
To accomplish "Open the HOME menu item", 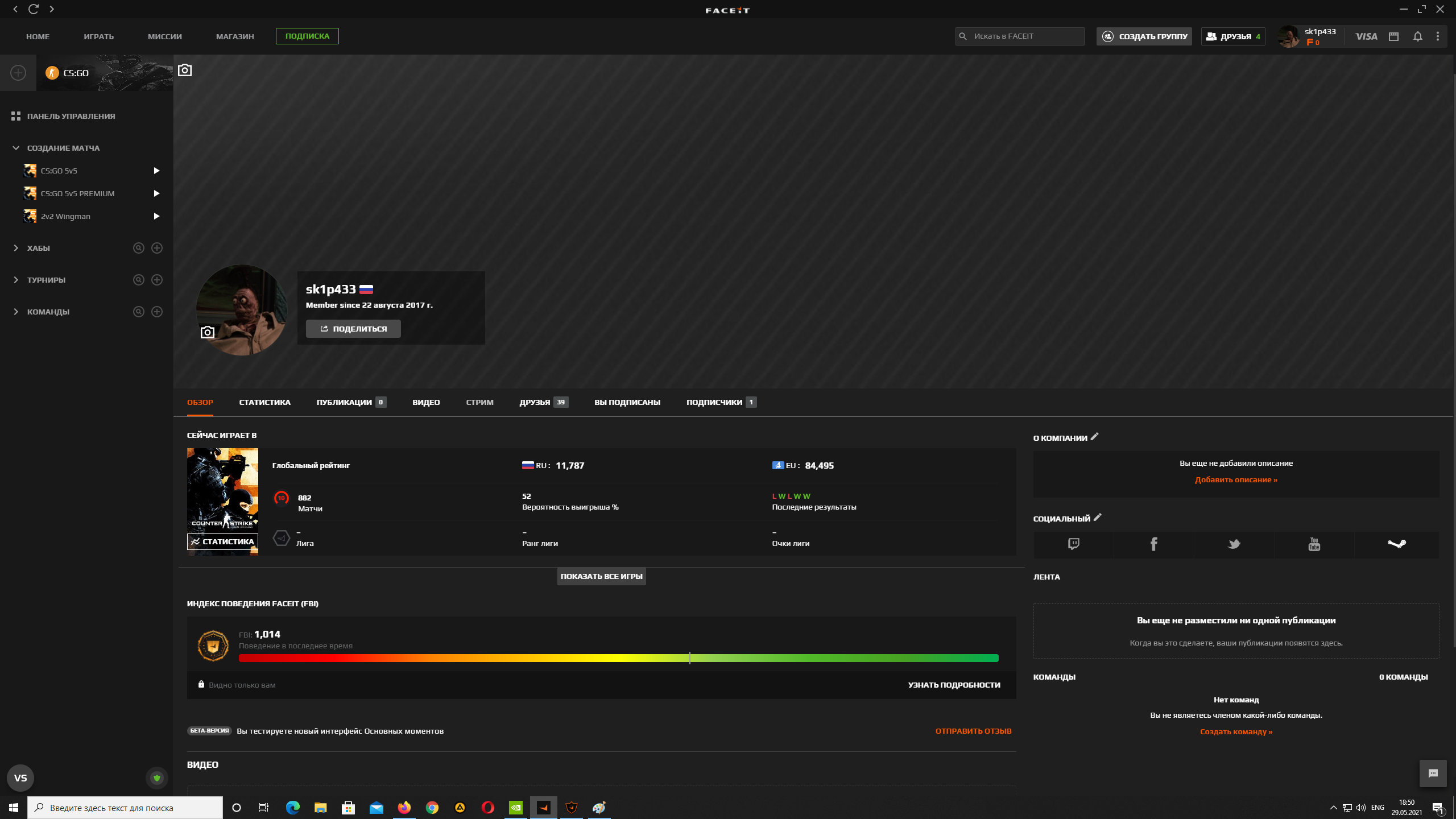I will pos(38,36).
